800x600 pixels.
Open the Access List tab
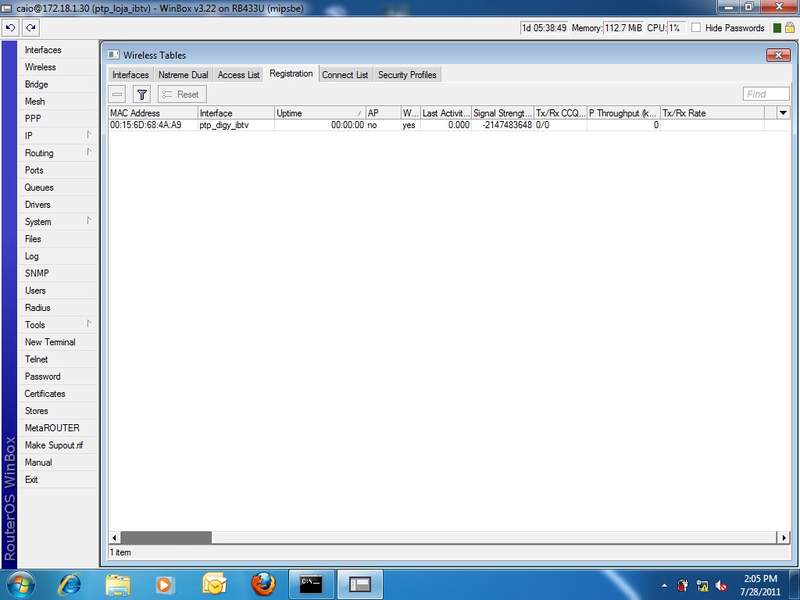pos(238,74)
